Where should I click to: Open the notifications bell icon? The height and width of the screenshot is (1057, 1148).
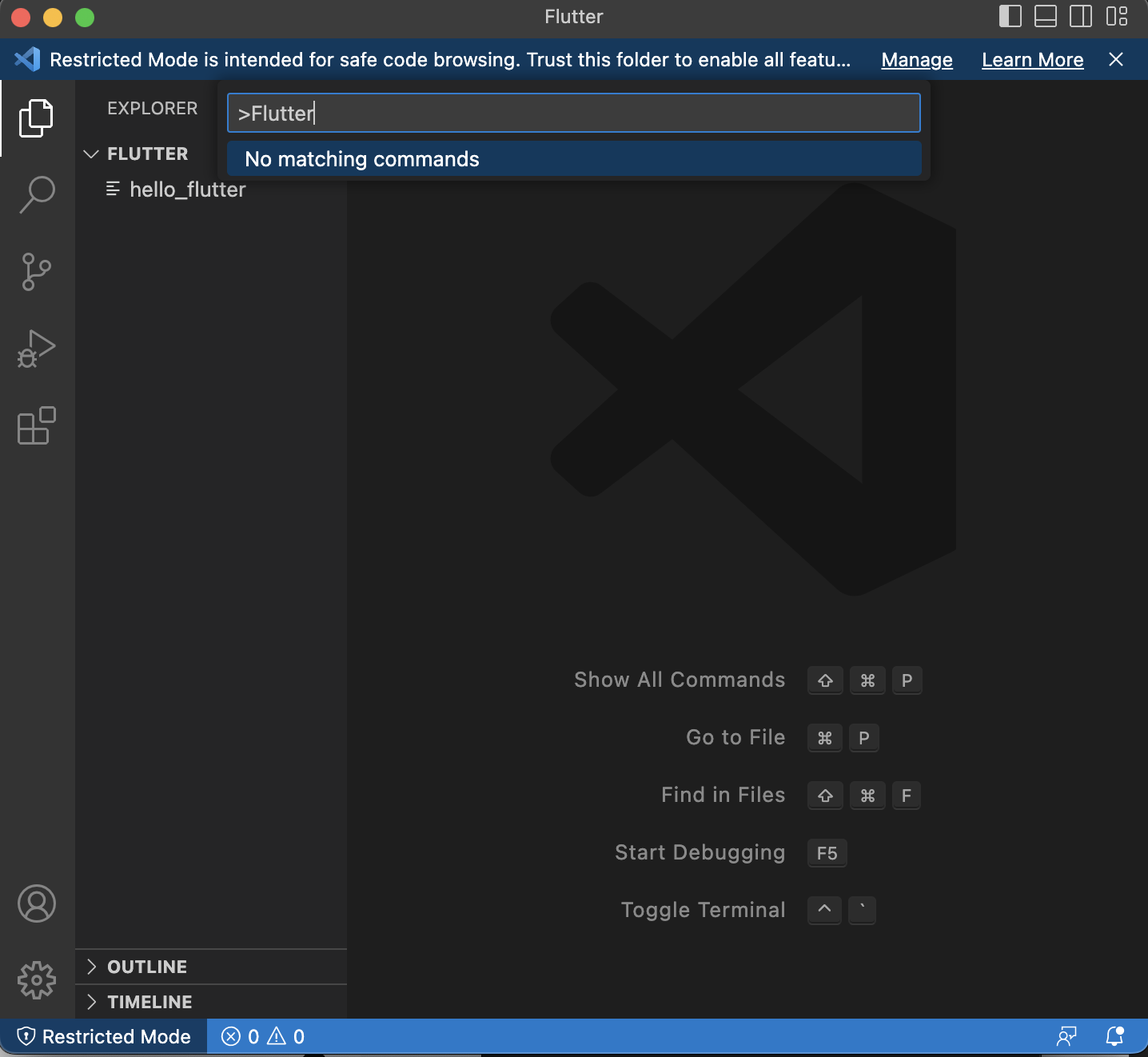click(1114, 1037)
